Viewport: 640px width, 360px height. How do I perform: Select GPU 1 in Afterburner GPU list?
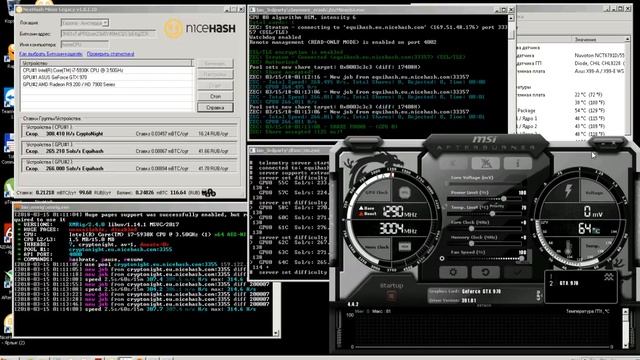click(551, 277)
